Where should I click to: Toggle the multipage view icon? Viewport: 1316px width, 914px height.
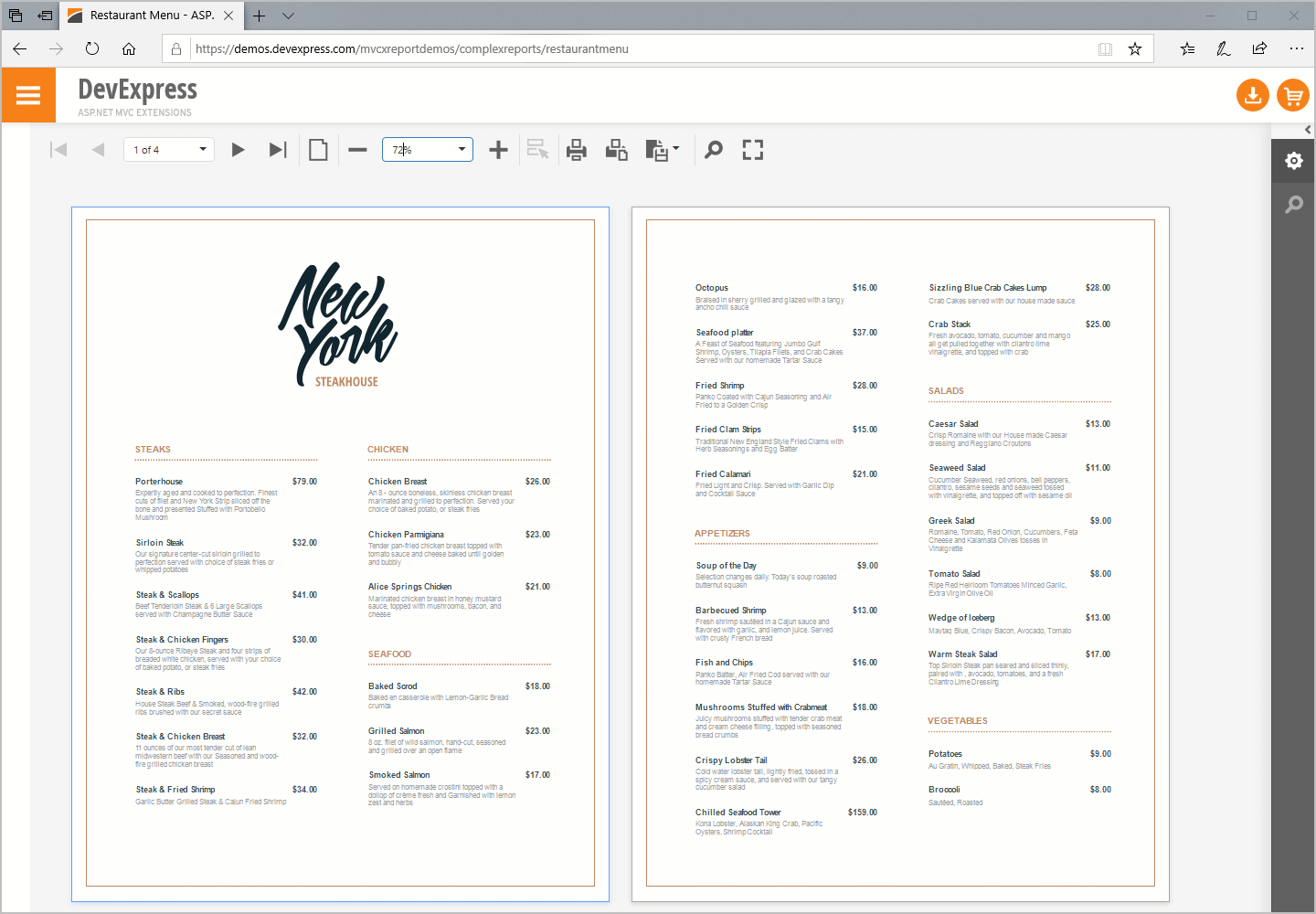point(318,149)
